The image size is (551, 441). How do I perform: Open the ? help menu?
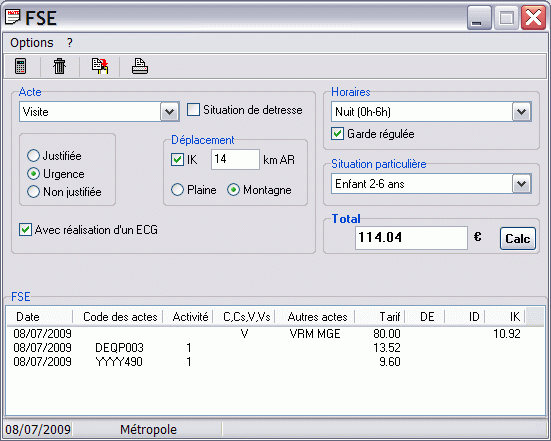70,43
